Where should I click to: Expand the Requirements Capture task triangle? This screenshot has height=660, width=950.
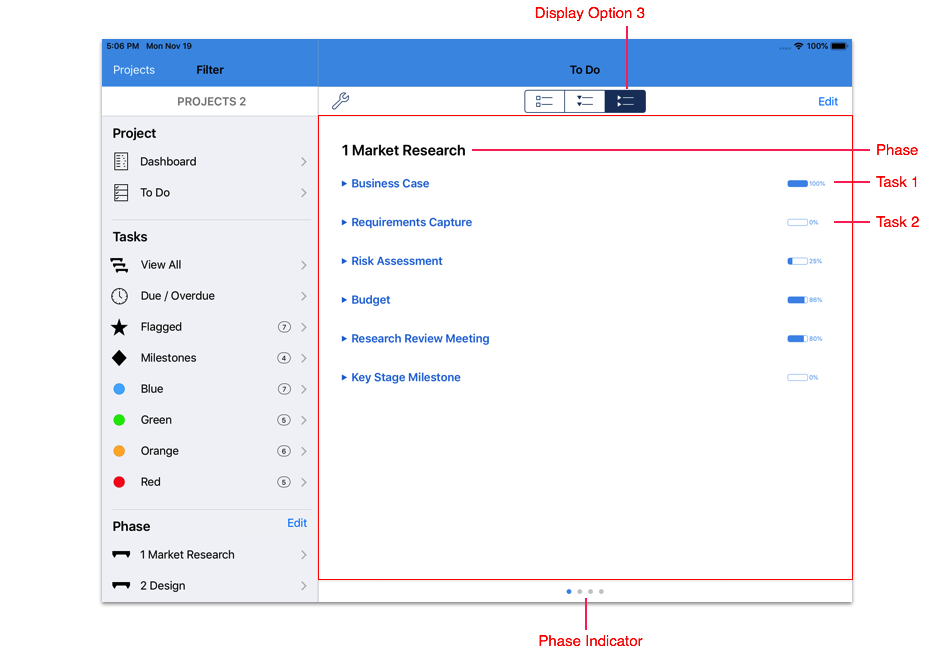pyautogui.click(x=344, y=223)
